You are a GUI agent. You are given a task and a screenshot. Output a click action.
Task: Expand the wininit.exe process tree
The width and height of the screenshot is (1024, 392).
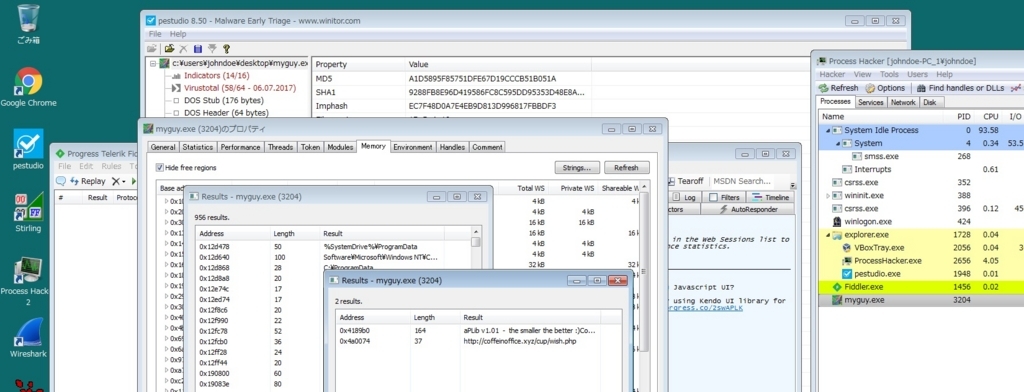click(x=828, y=195)
